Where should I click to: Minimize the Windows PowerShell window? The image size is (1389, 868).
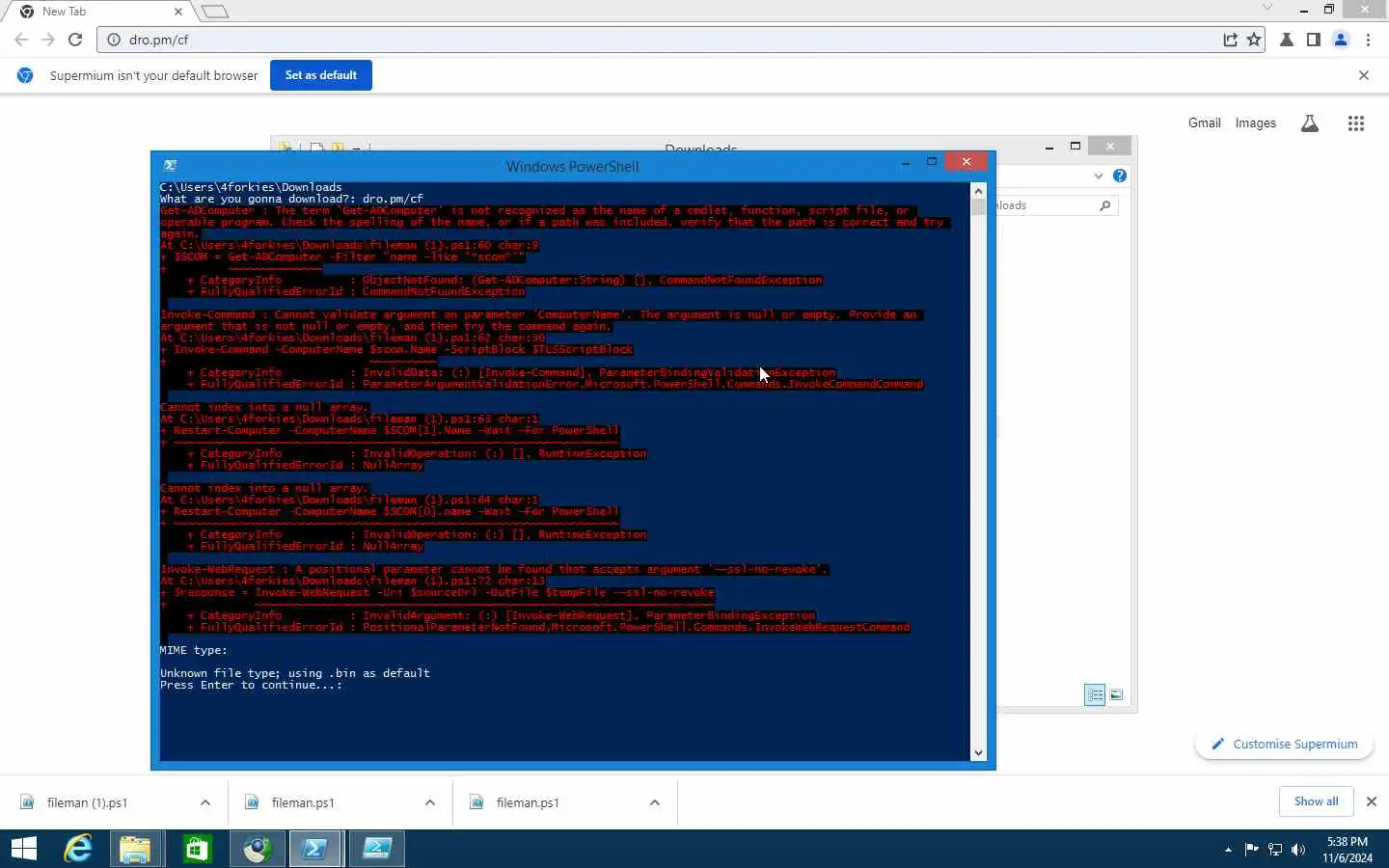click(906, 163)
